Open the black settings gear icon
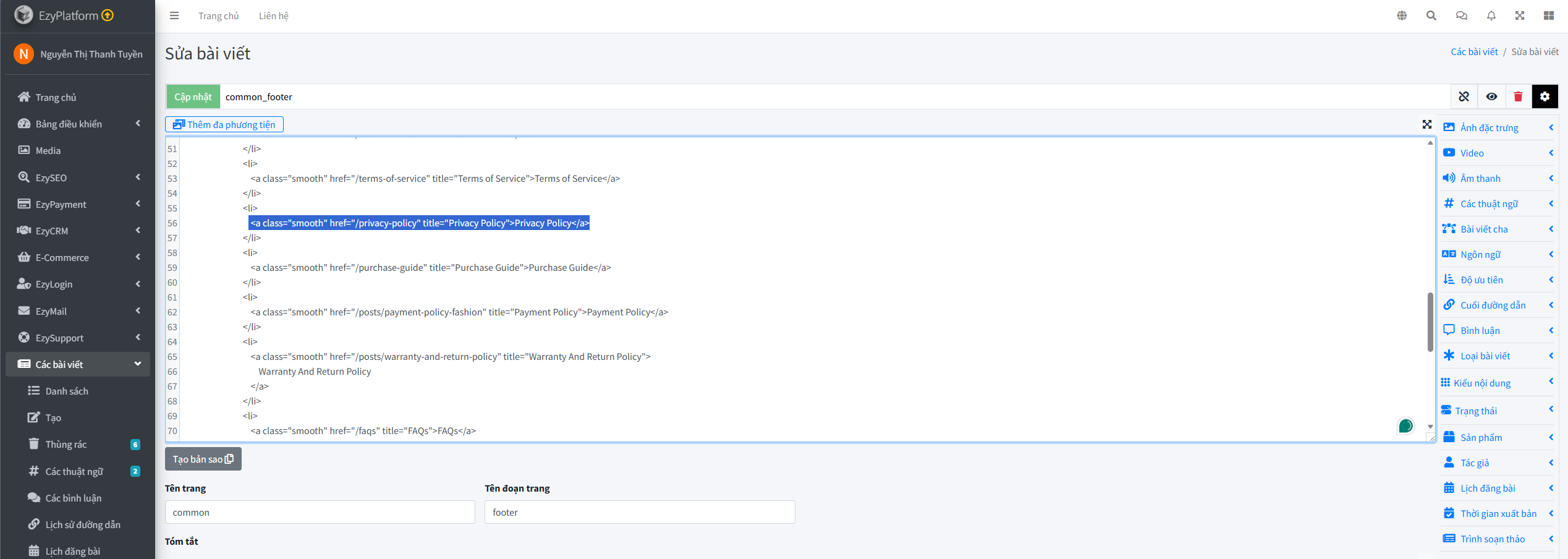Screen dimensions: 1568x559 1545,96
